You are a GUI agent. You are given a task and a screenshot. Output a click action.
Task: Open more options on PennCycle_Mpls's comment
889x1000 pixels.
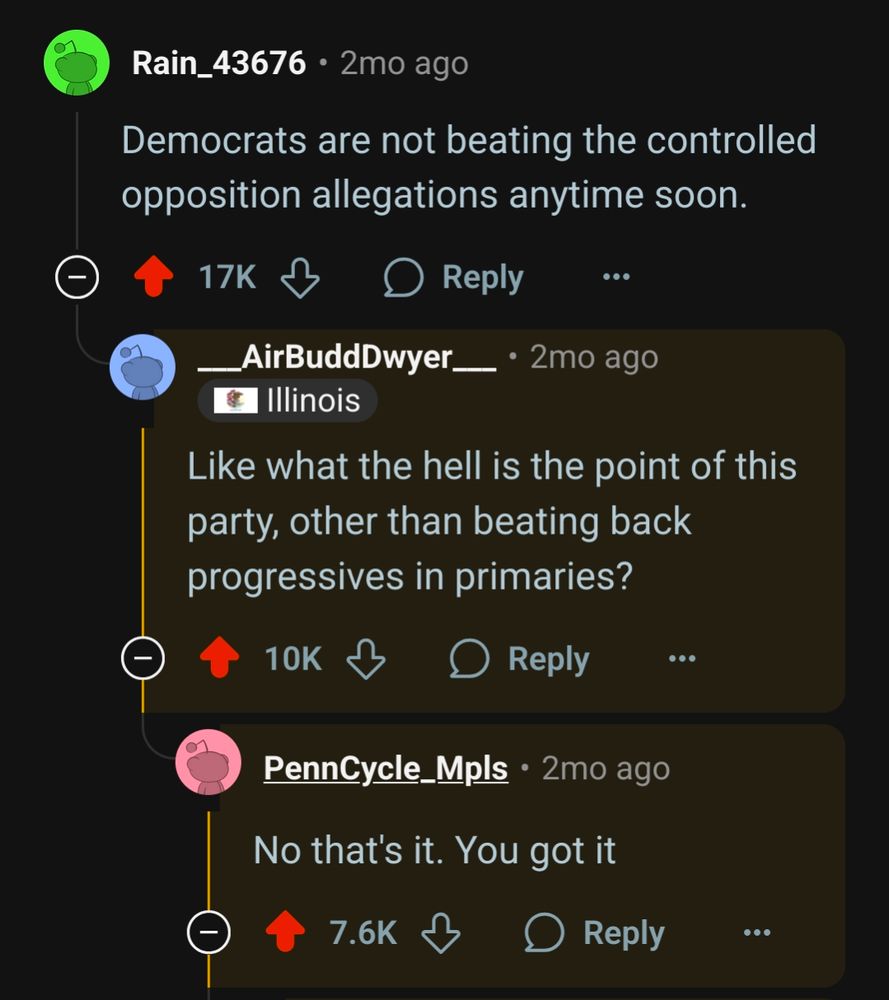[x=758, y=932]
